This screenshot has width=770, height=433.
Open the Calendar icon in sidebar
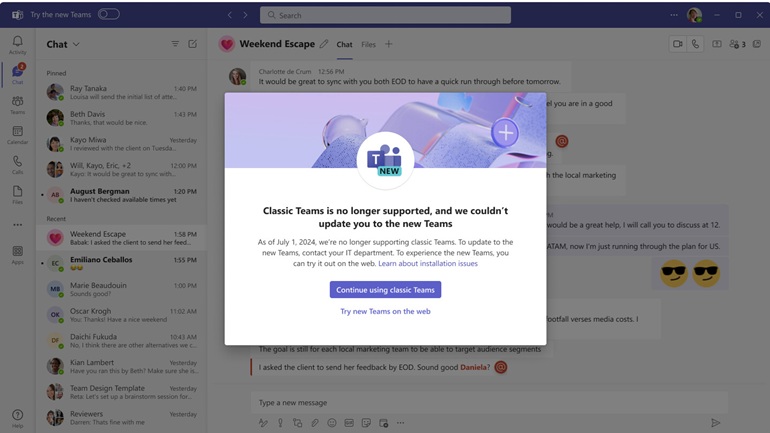tap(17, 135)
